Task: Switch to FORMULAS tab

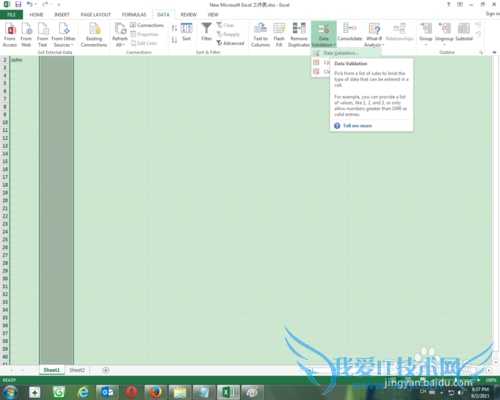Action: point(134,15)
